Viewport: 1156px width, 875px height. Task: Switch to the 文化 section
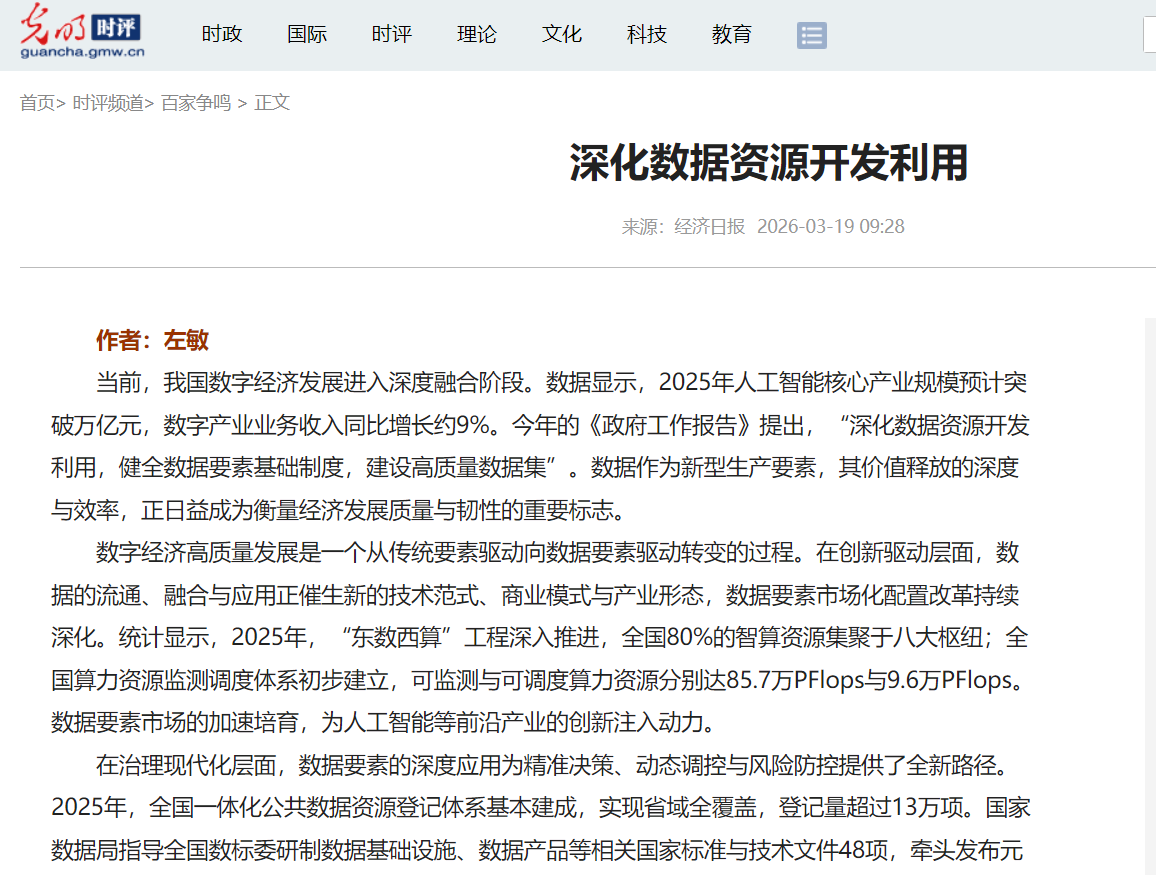(562, 34)
